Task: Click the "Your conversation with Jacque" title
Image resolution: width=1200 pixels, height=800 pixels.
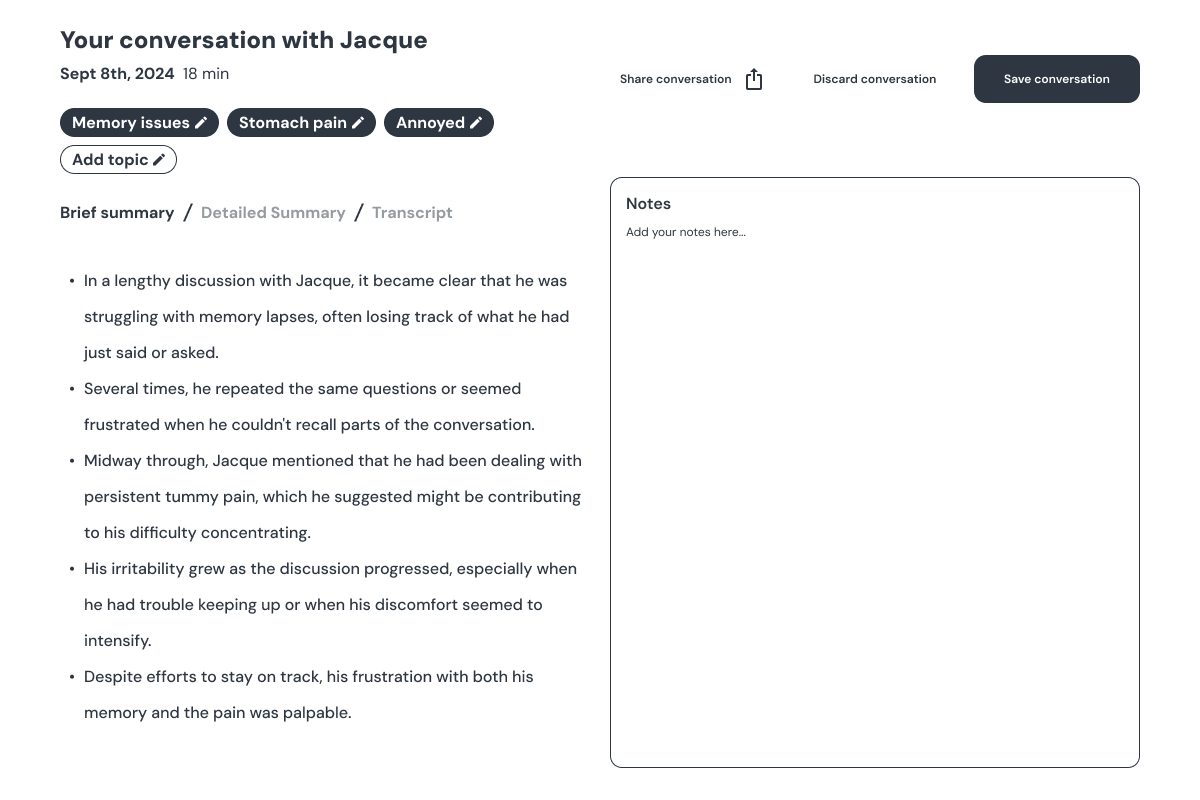Action: click(x=243, y=40)
